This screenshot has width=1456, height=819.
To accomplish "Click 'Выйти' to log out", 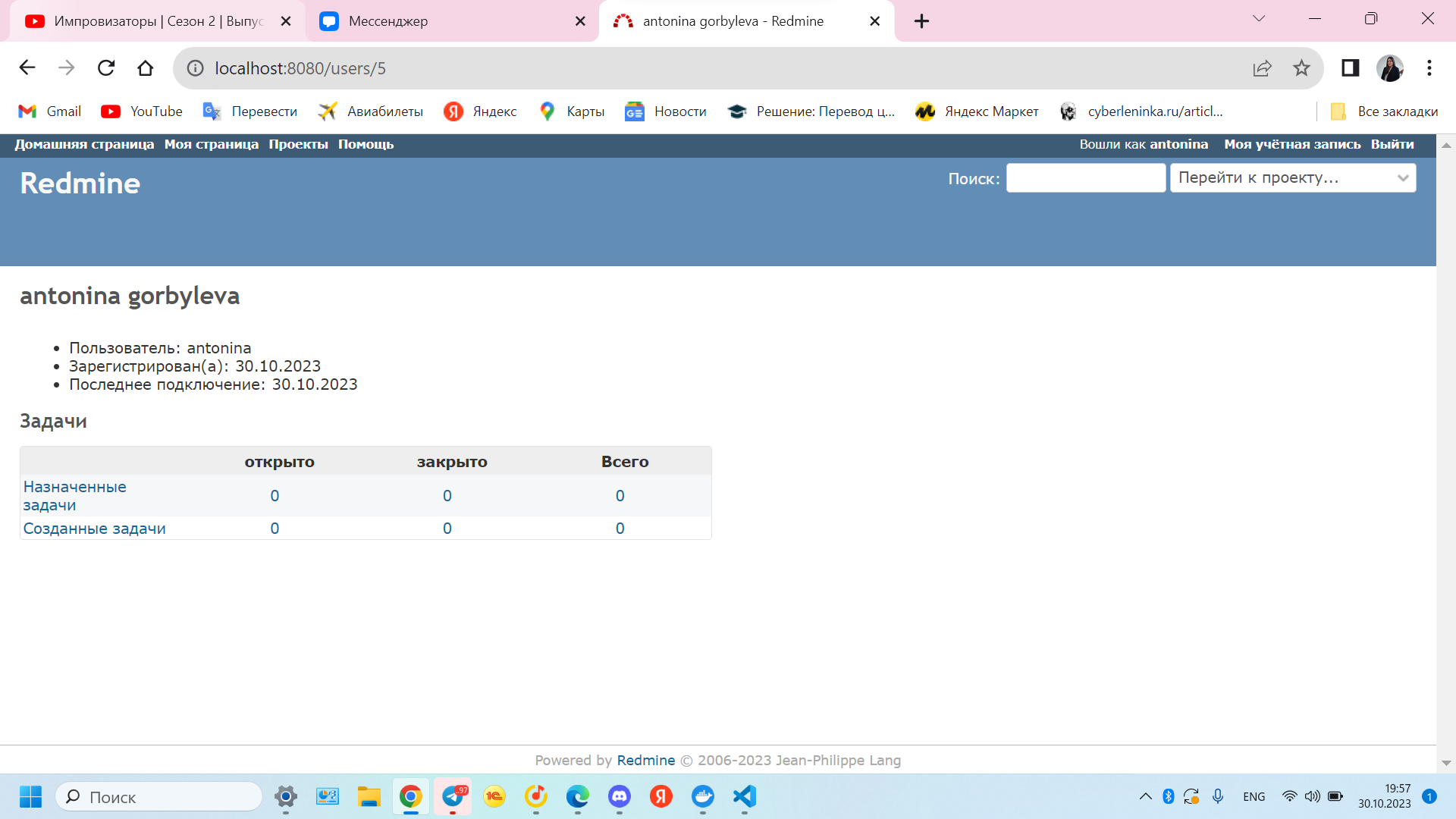I will 1392,144.
